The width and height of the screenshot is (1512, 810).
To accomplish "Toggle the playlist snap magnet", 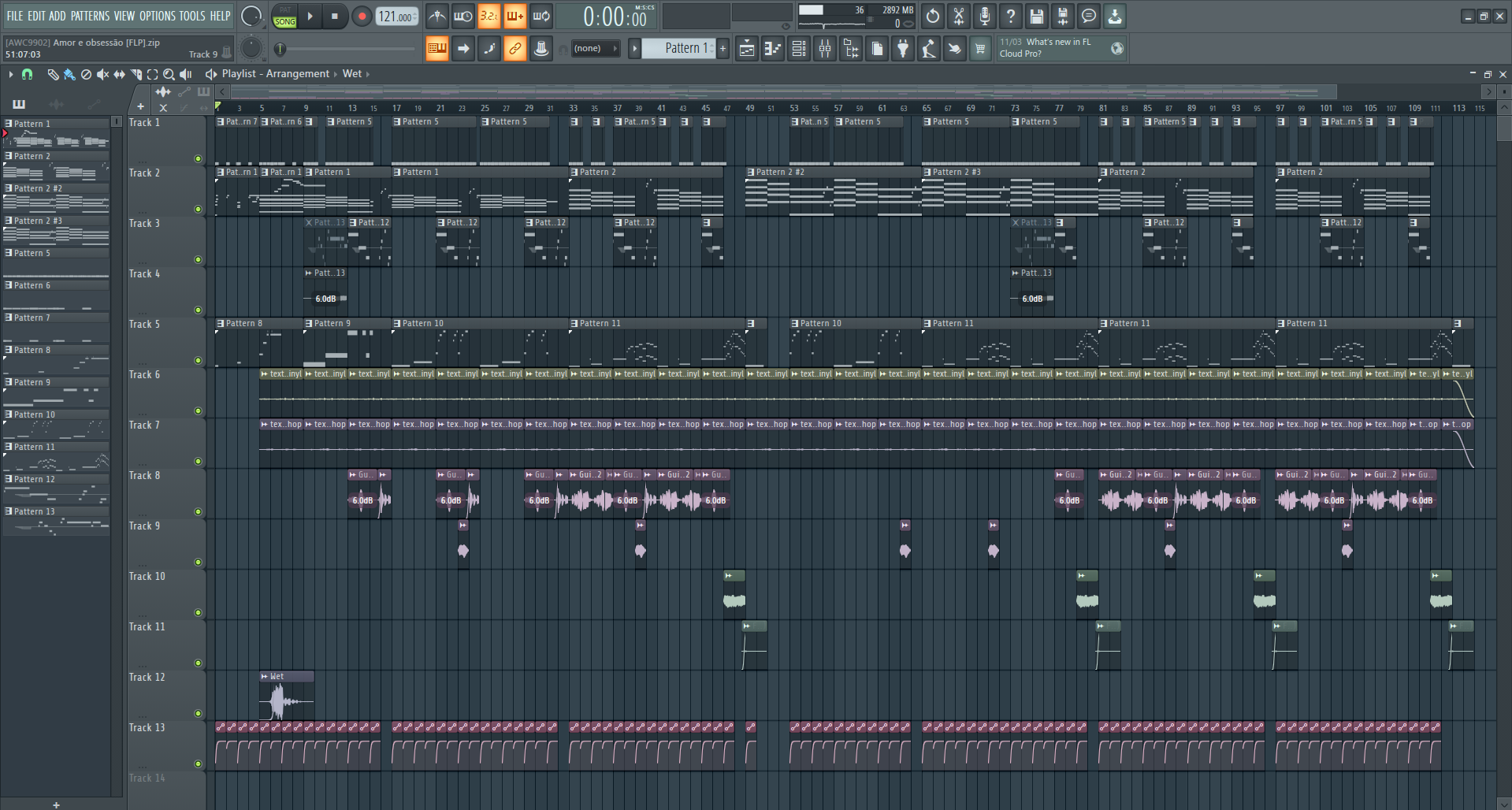I will (x=27, y=74).
